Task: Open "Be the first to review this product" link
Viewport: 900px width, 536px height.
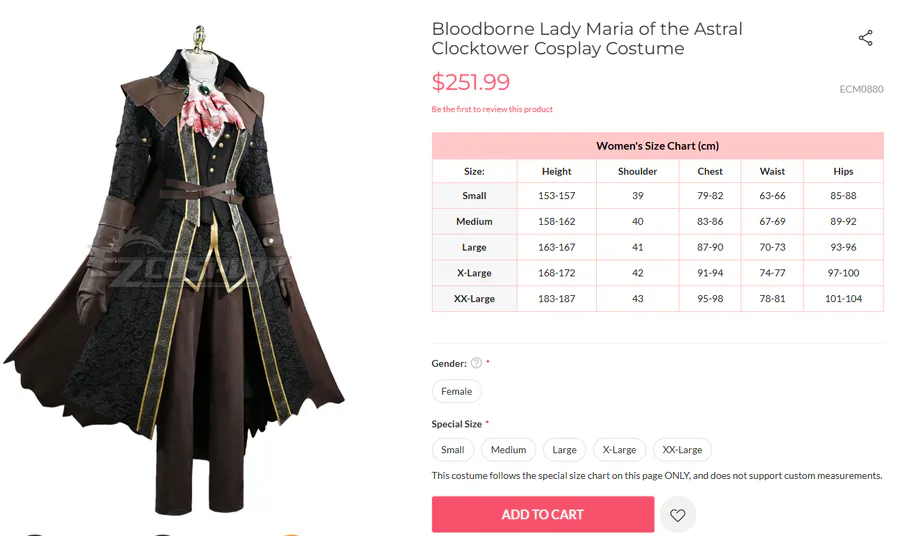Action: [492, 109]
